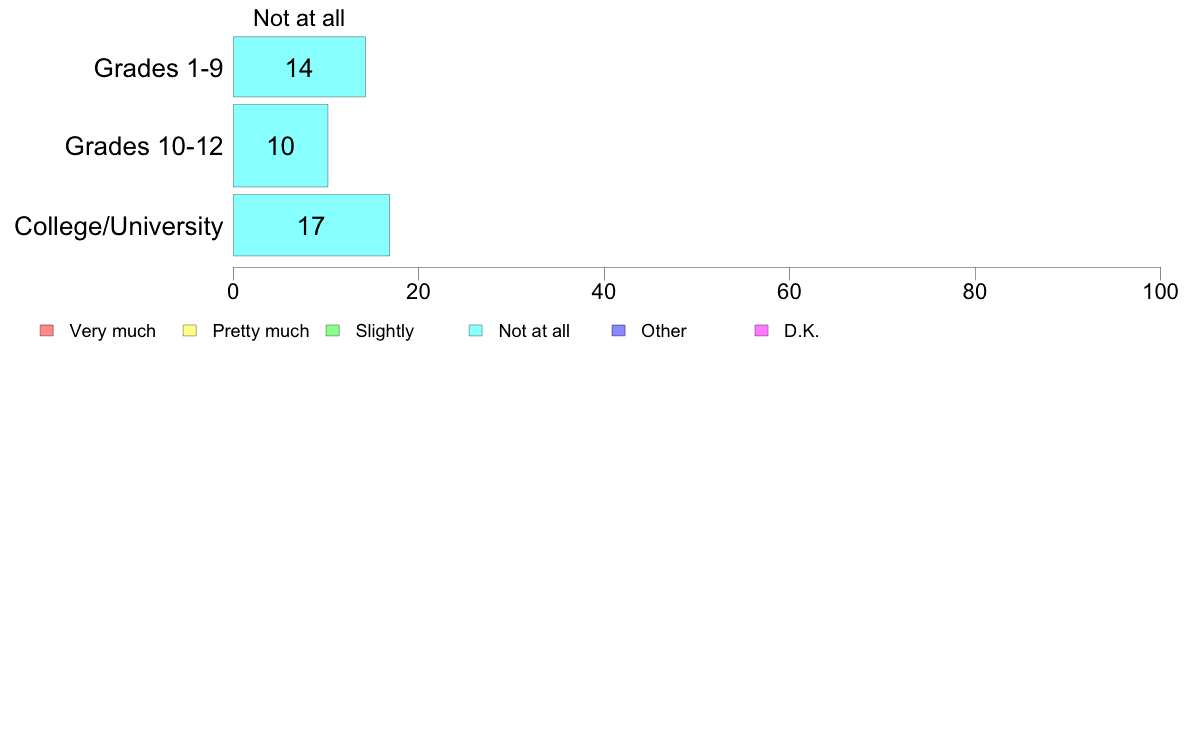1188x736 pixels.
Task: Click the yellow Pretty much legend swatch
Action: pos(190,330)
